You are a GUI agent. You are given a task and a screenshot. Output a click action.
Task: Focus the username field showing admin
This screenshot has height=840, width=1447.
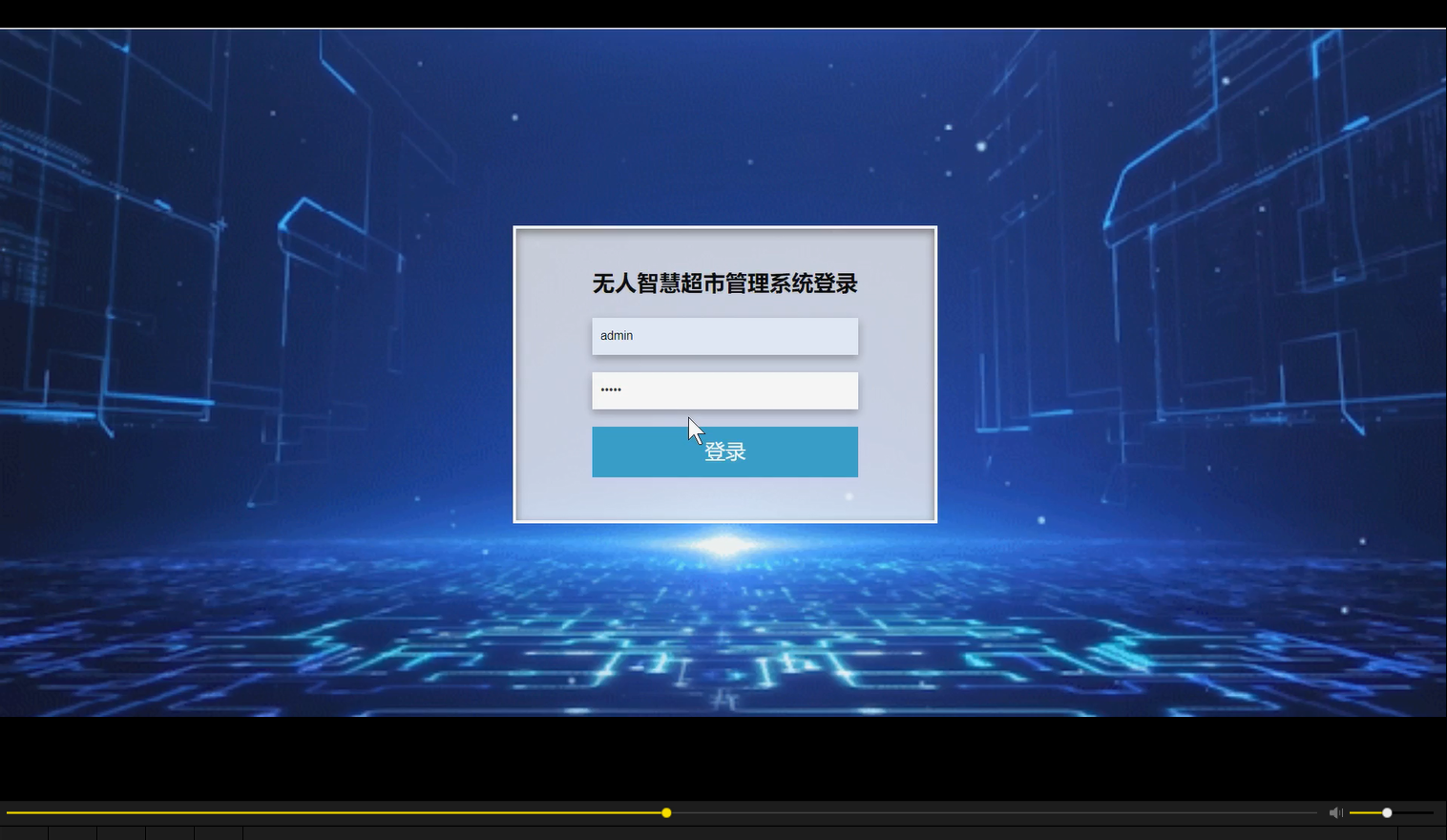tap(724, 335)
